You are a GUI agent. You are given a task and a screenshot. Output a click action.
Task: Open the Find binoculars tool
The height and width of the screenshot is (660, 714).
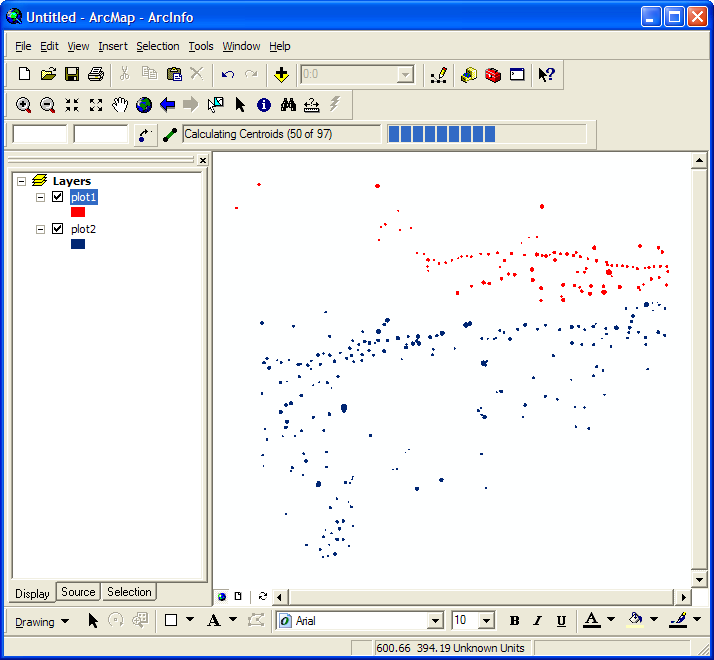click(288, 104)
